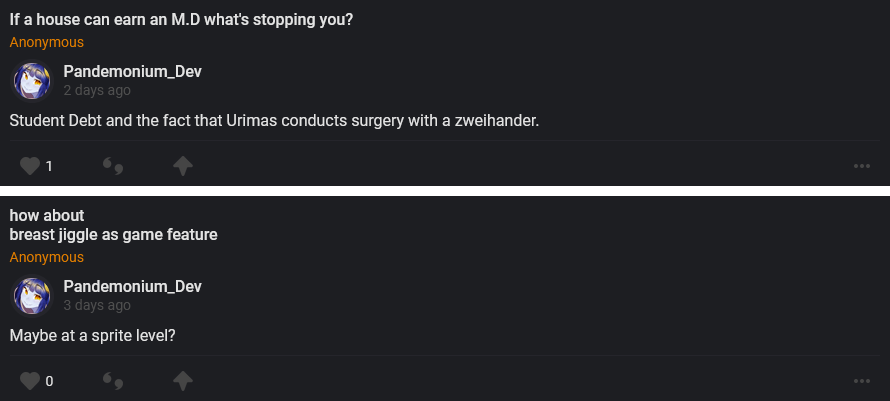Click the Anonymous label under the game feature question
The width and height of the screenshot is (890, 401).
click(x=47, y=257)
